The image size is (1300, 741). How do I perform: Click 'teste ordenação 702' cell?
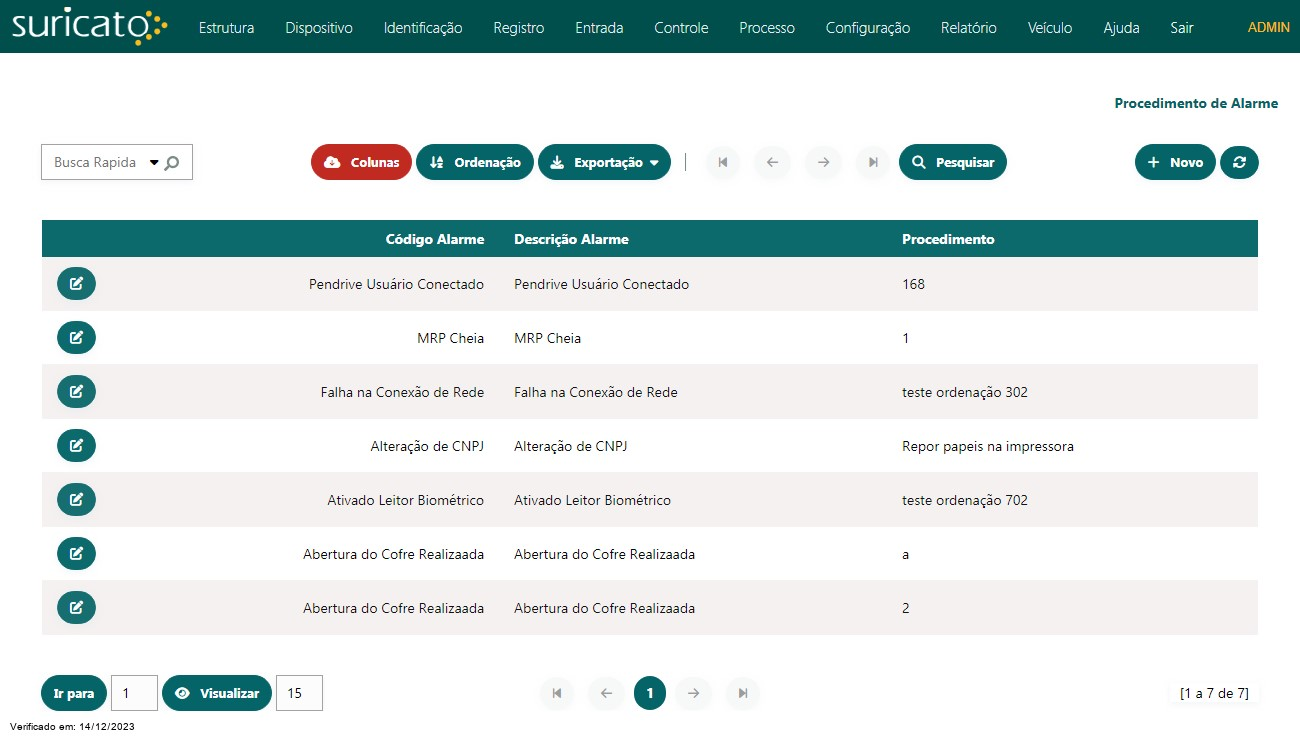[x=965, y=500]
